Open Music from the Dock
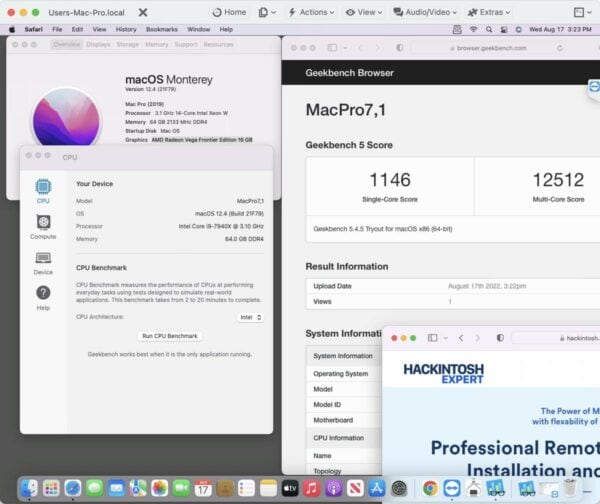 point(312,488)
